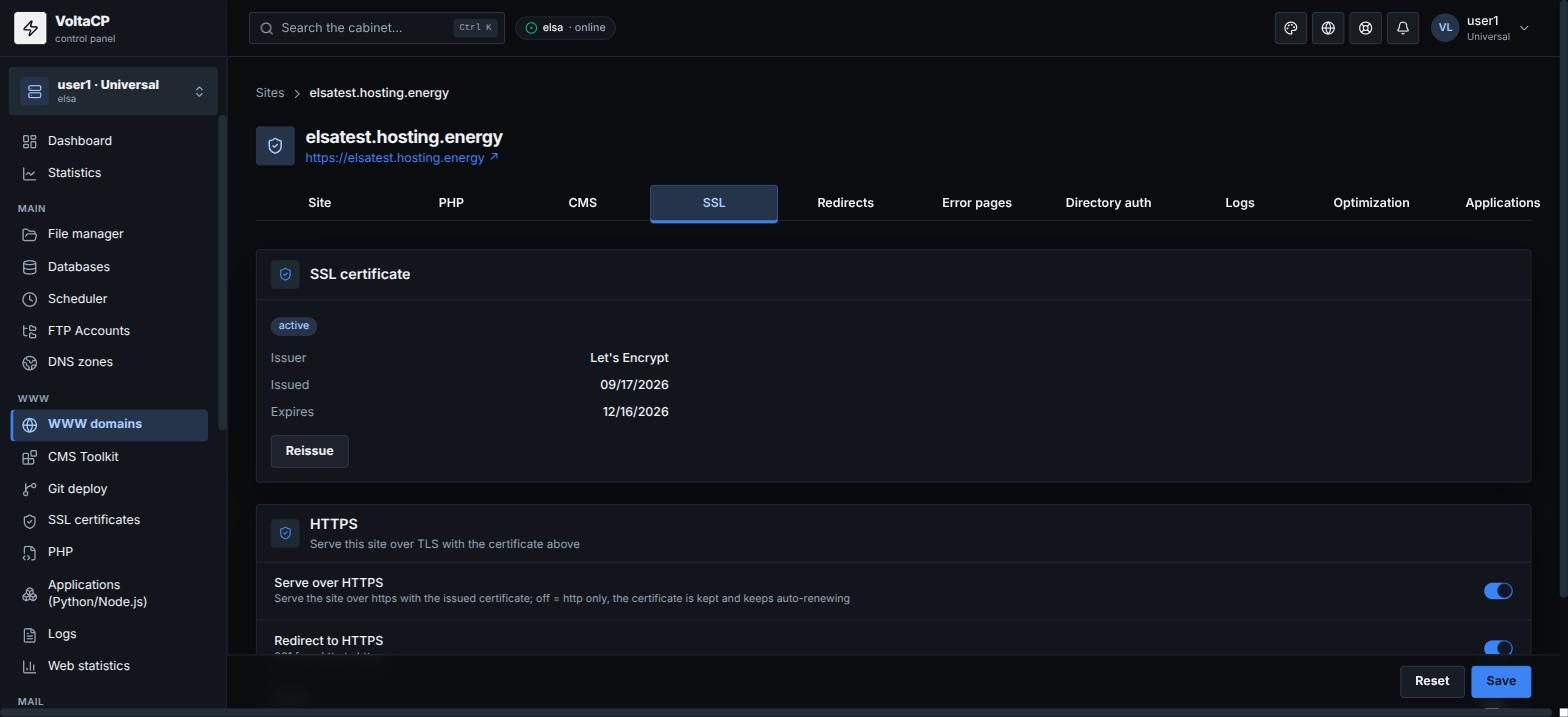Open the language globe icon
The image size is (1568, 717).
(x=1328, y=28)
